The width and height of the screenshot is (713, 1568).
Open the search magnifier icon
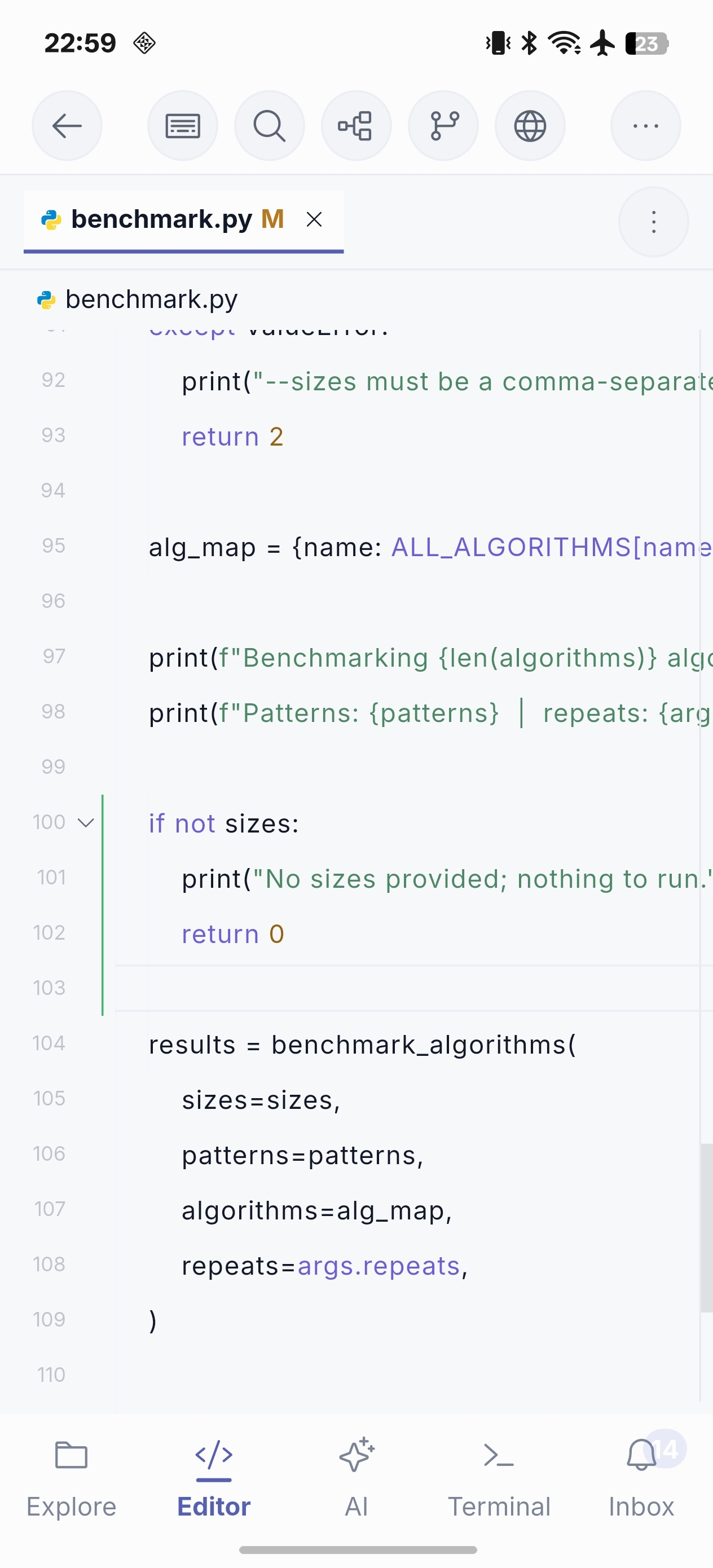(269, 126)
